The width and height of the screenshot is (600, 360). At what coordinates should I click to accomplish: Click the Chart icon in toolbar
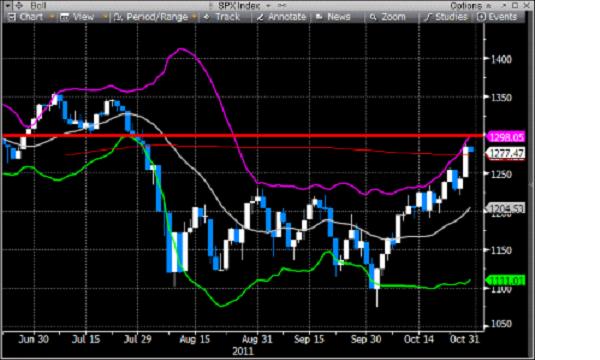point(12,17)
